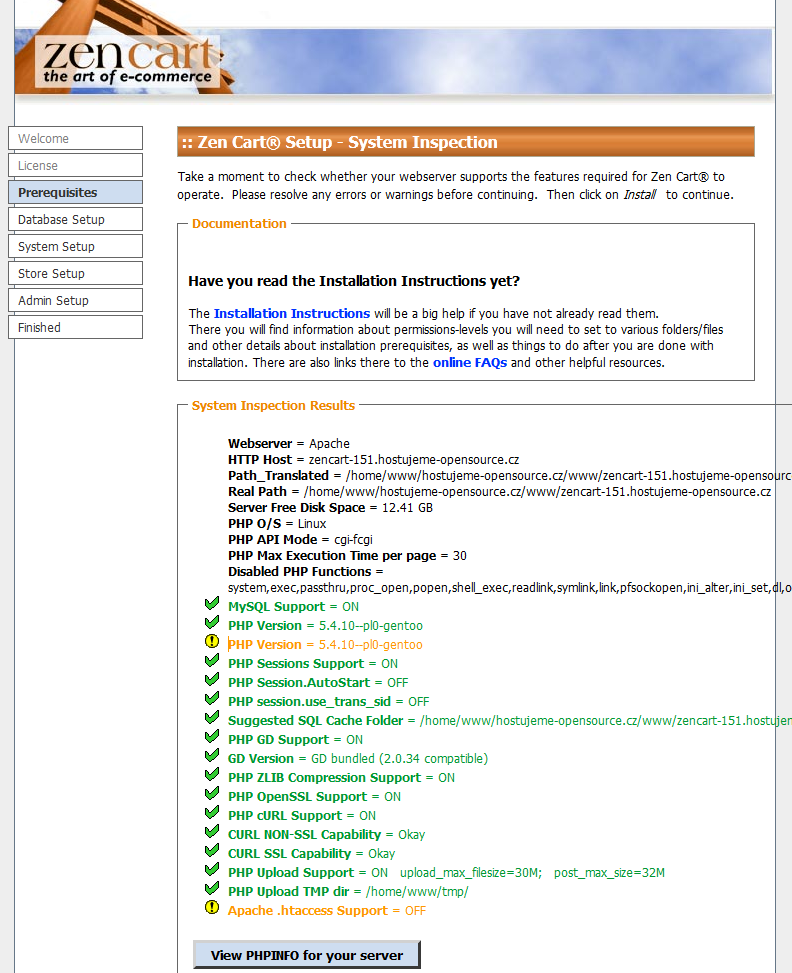The image size is (792, 973).
Task: Click the MySQL Support = ON text
Action: 293,607
